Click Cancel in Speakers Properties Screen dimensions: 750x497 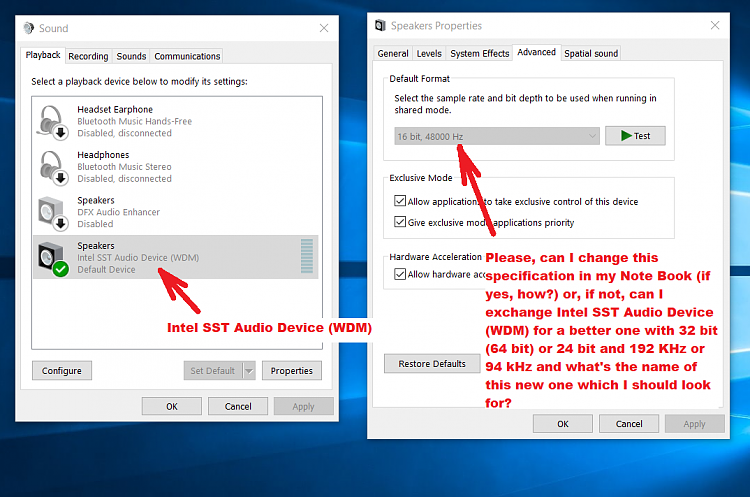point(629,423)
